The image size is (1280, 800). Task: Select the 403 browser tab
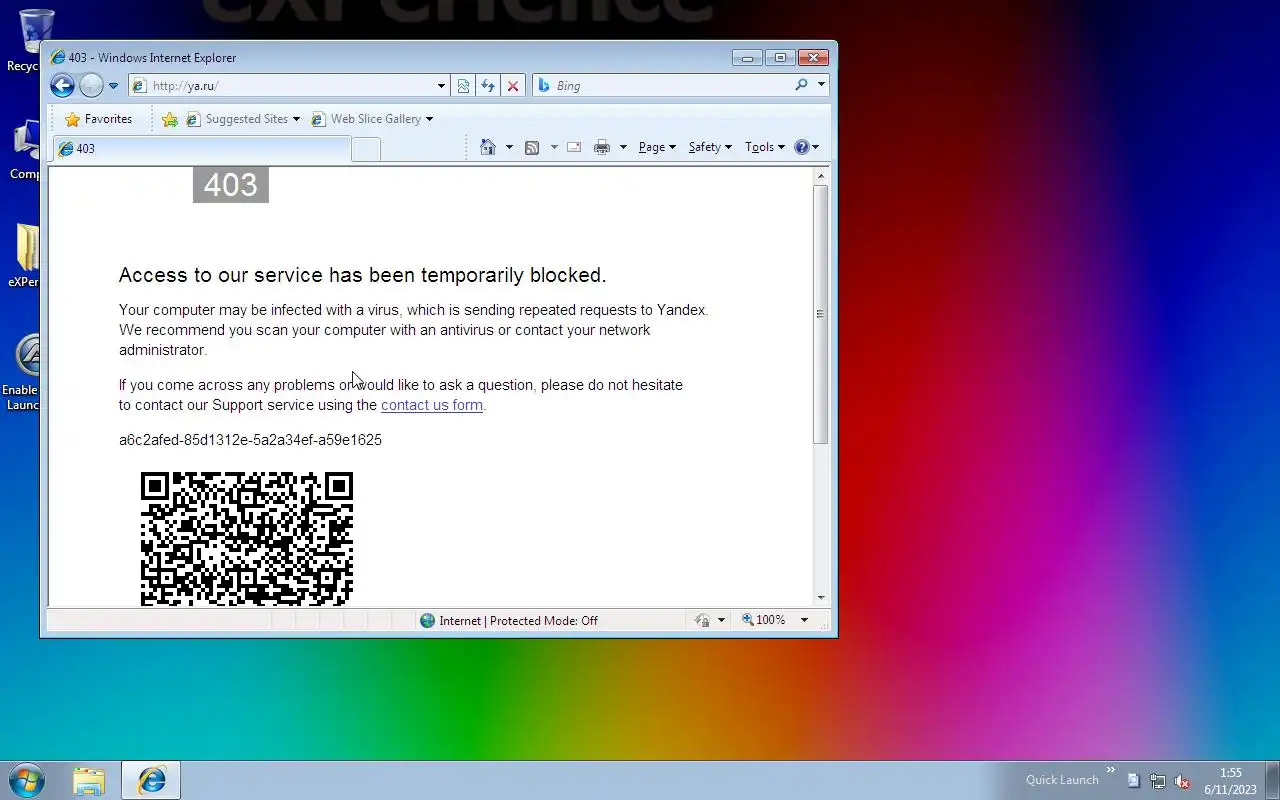202,149
